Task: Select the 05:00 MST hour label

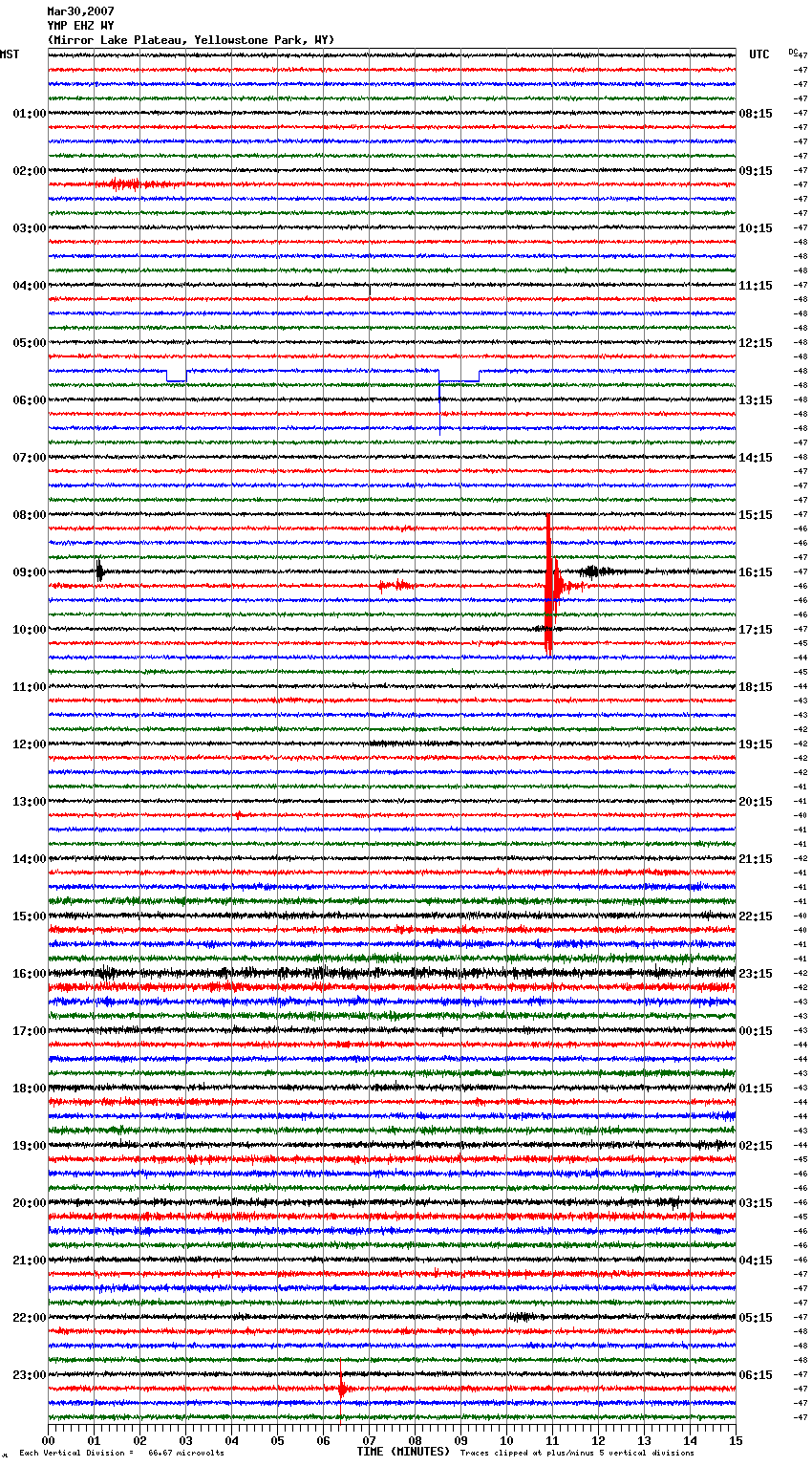Action: click(30, 343)
